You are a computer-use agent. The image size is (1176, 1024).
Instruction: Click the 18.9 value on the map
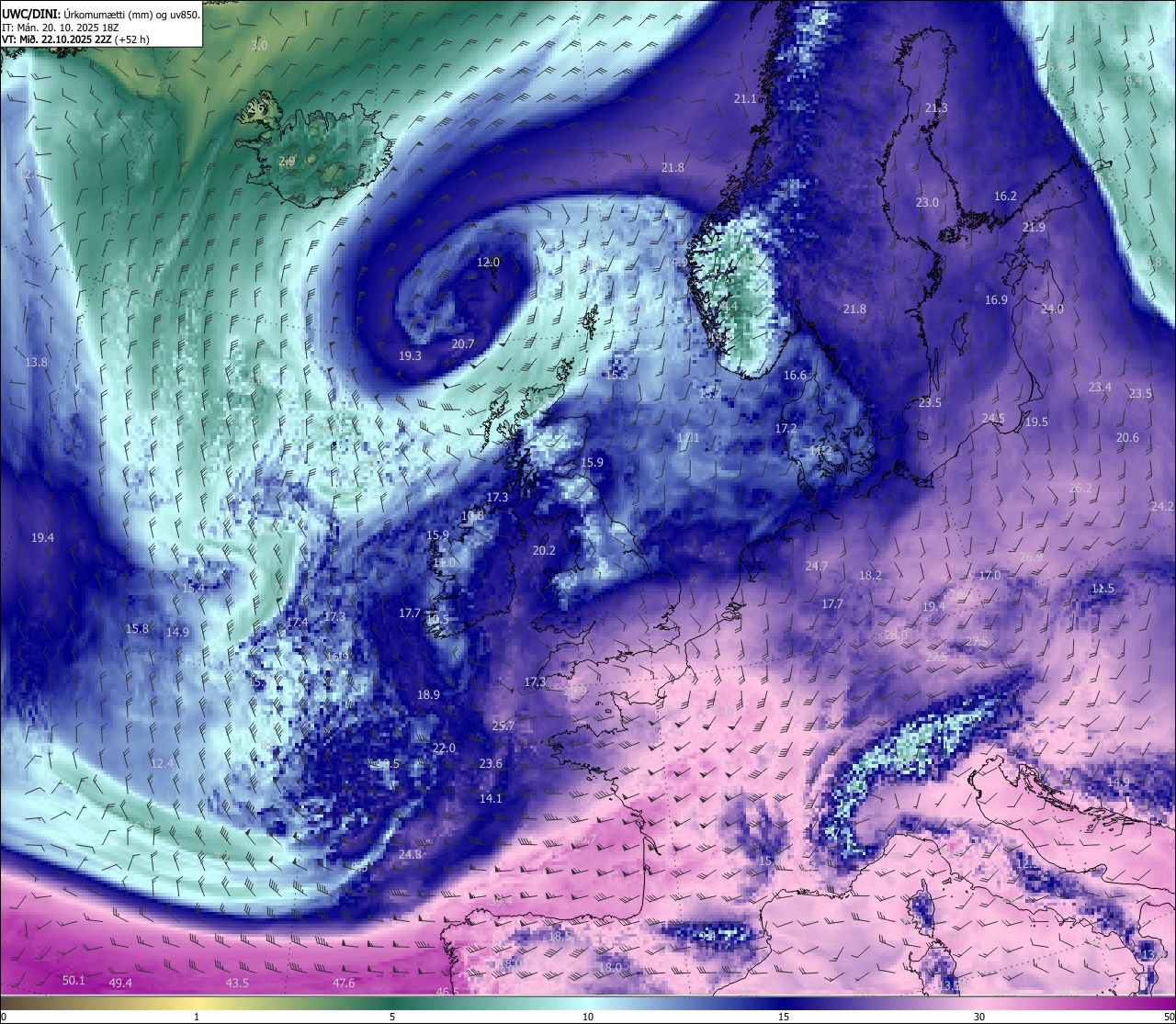point(428,695)
